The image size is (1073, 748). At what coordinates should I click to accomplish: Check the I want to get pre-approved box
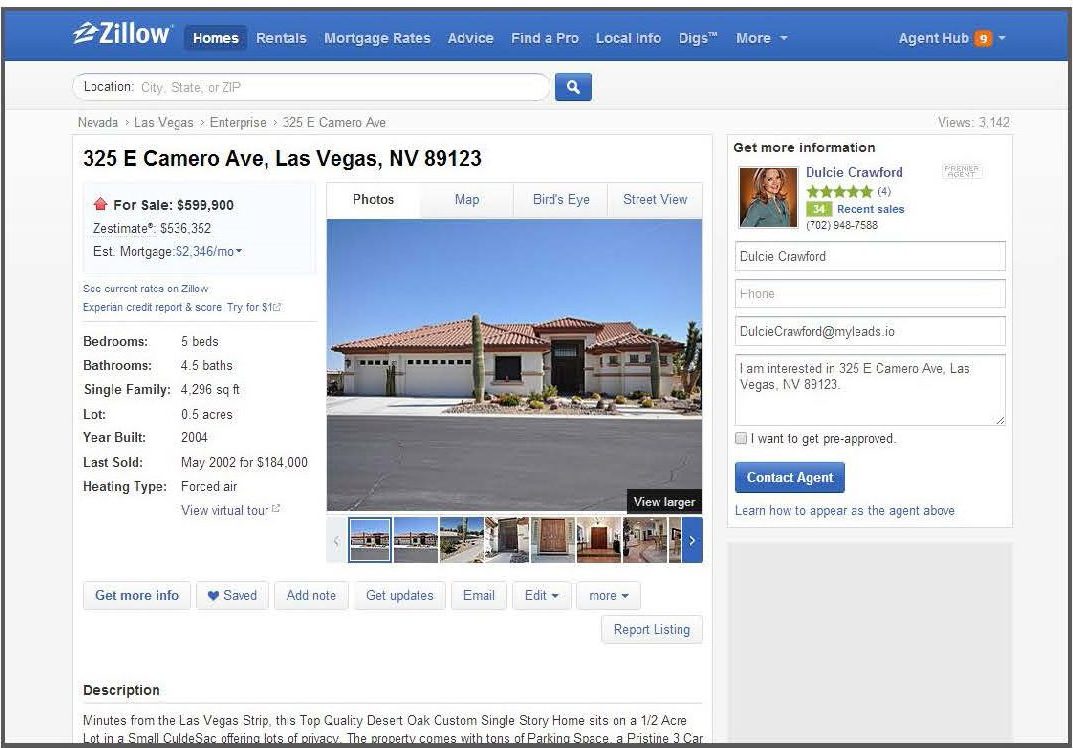click(740, 438)
